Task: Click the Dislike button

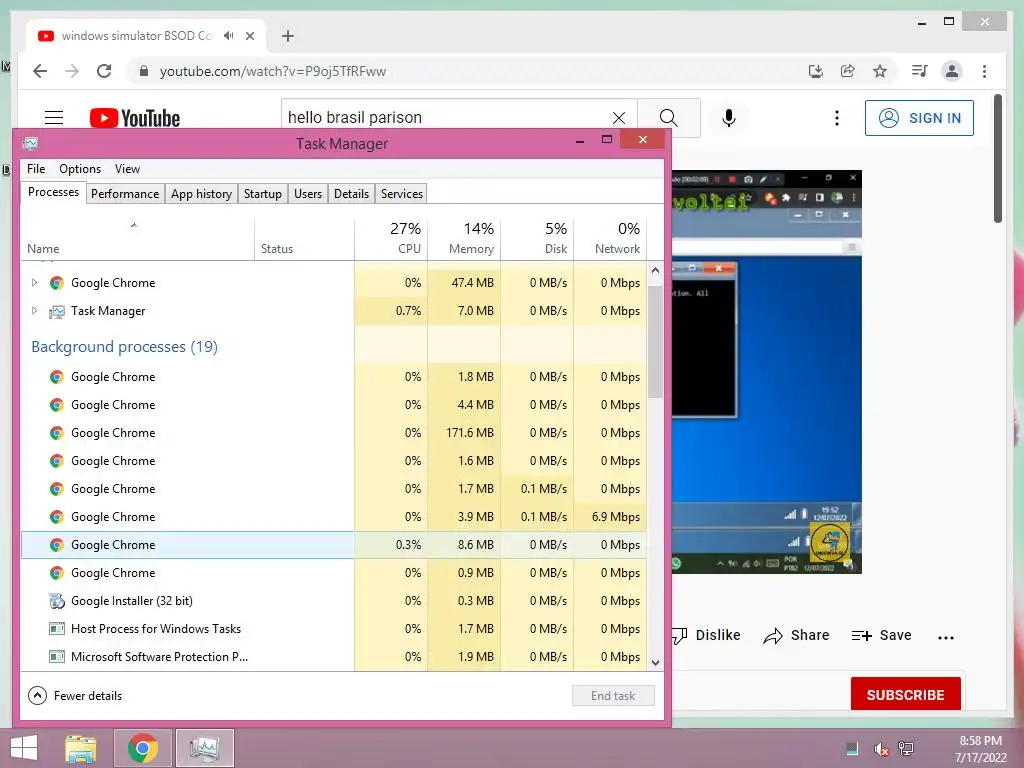Action: (707, 635)
